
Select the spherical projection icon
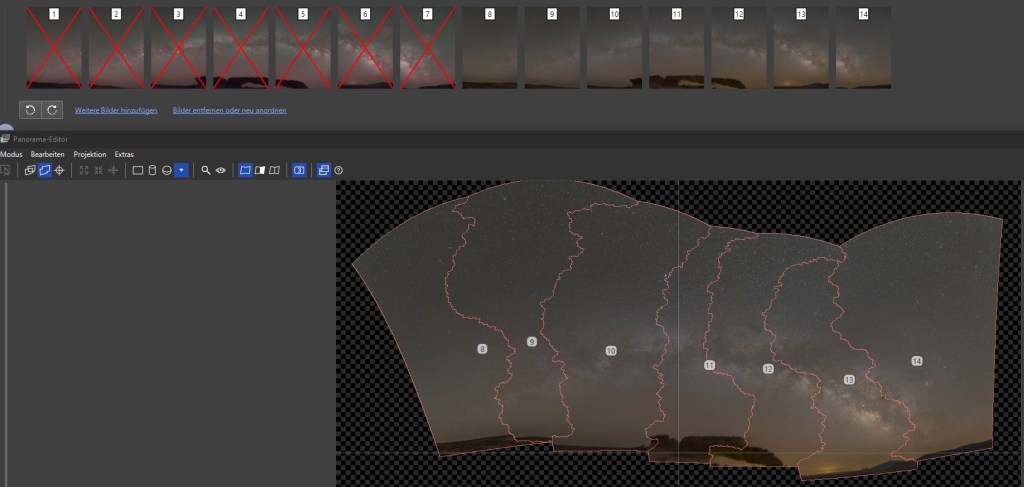(166, 171)
